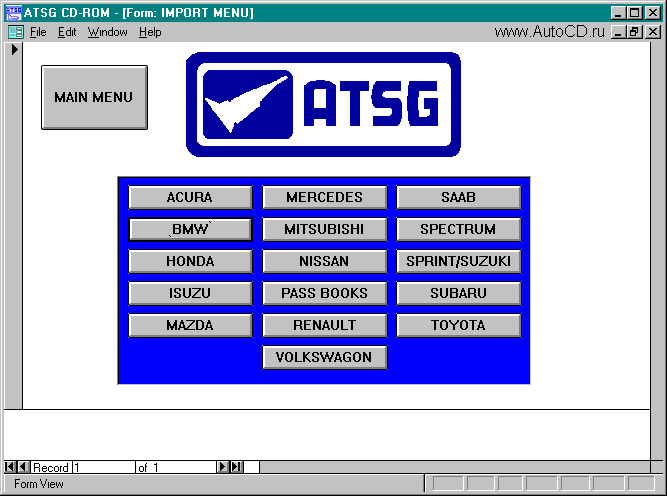Open the HONDA section
Viewport: 667px width, 496px height.
click(x=190, y=261)
